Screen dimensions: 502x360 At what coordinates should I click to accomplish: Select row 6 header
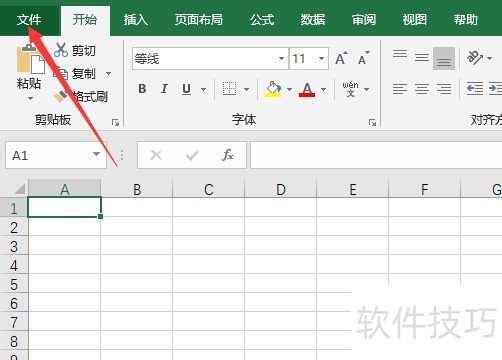(14, 303)
